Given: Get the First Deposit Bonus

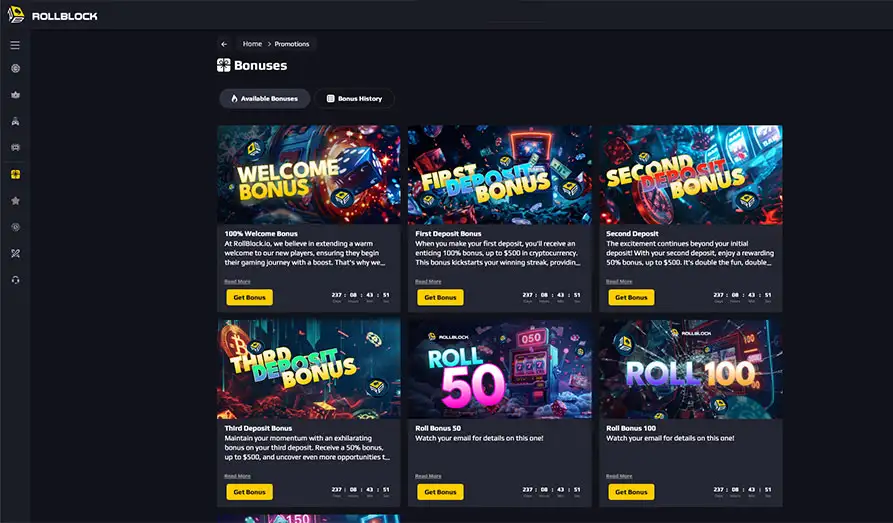Looking at the screenshot, I should click(440, 297).
